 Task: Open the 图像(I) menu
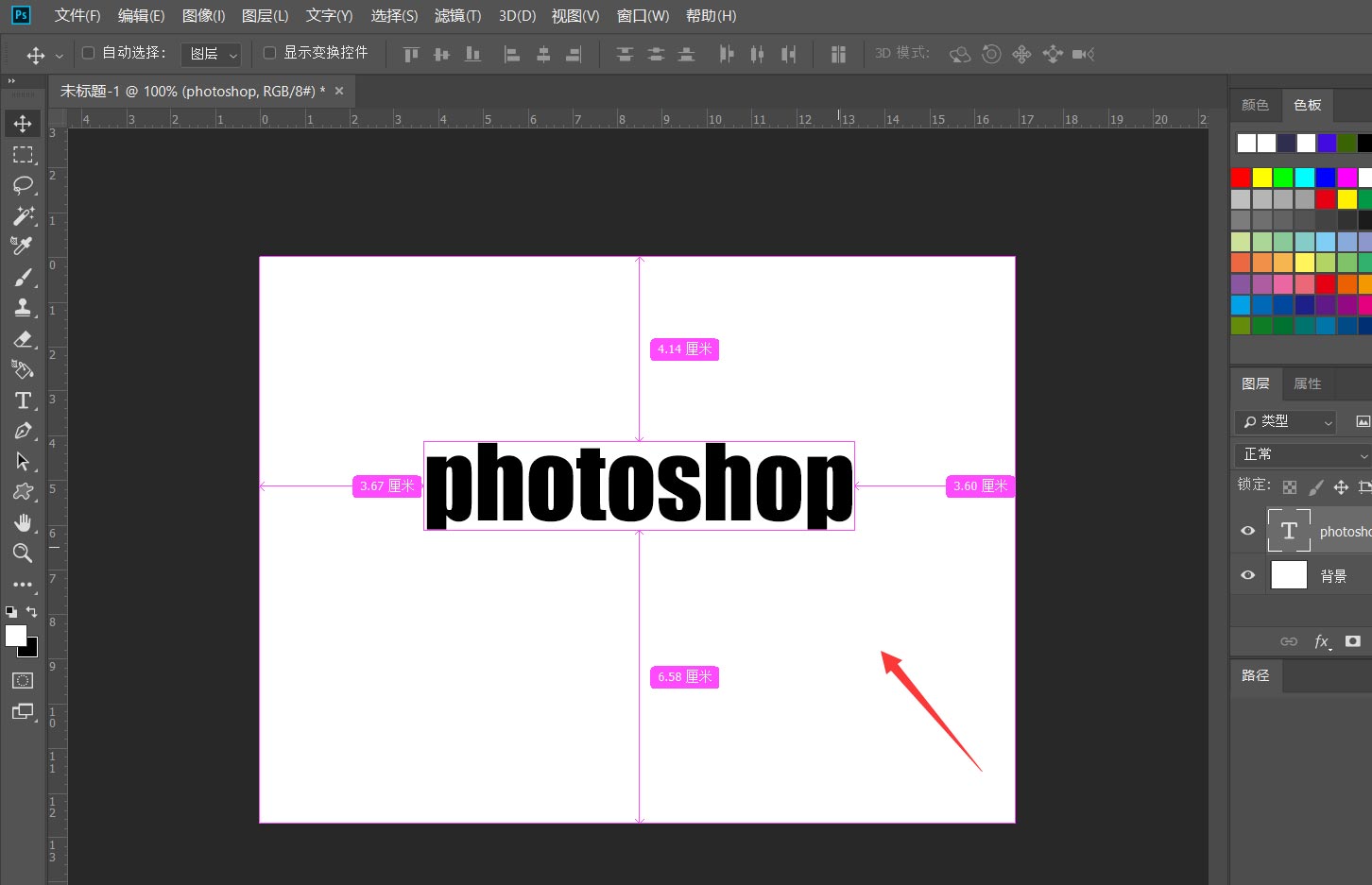click(203, 16)
